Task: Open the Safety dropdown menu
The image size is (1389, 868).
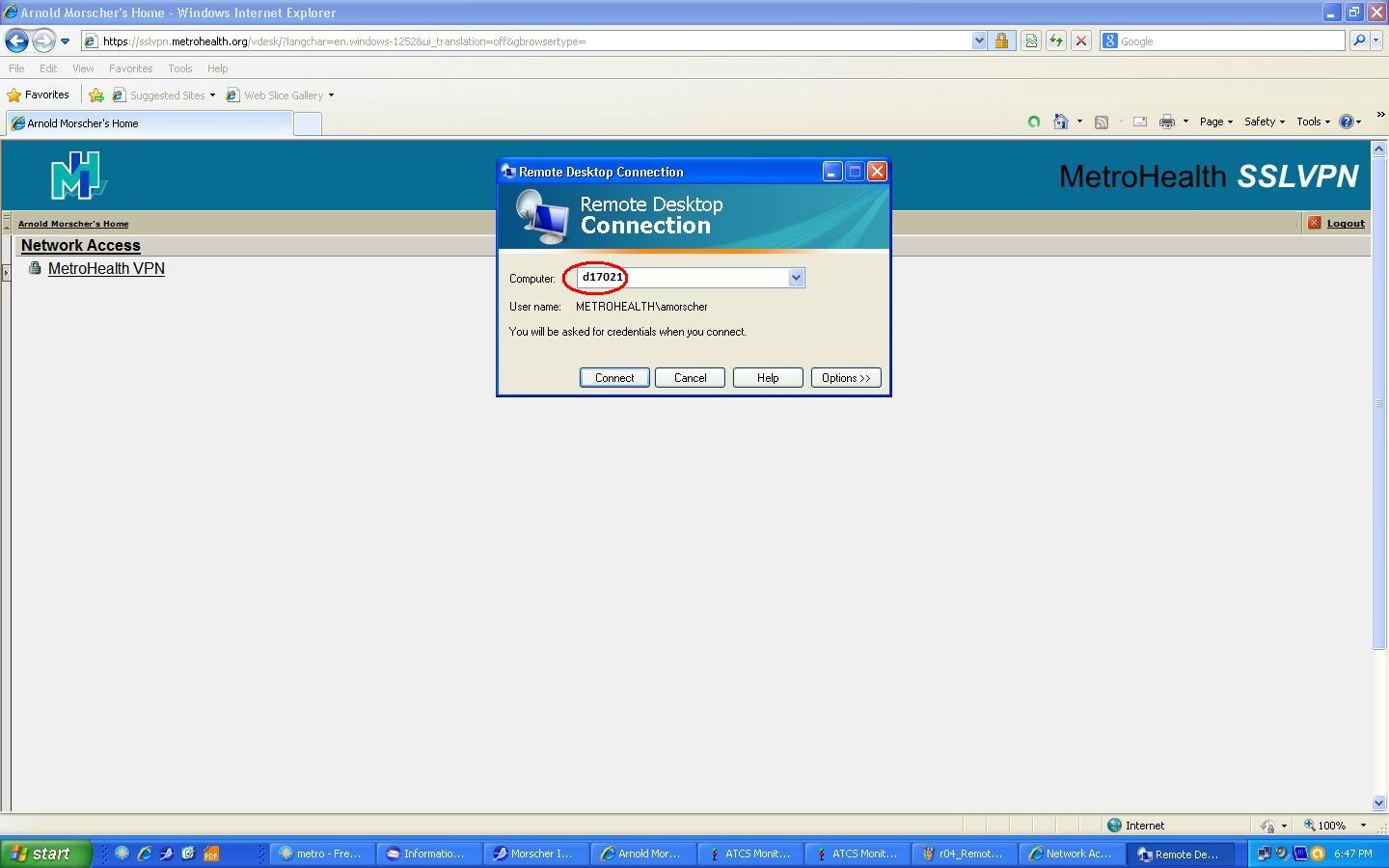Action: point(1264,122)
